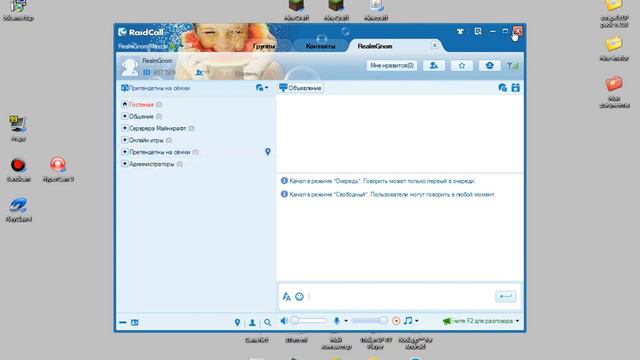The height and width of the screenshot is (360, 640).
Task: Click the location pin beside Претенденты на обмен
Action: pyautogui.click(x=268, y=152)
